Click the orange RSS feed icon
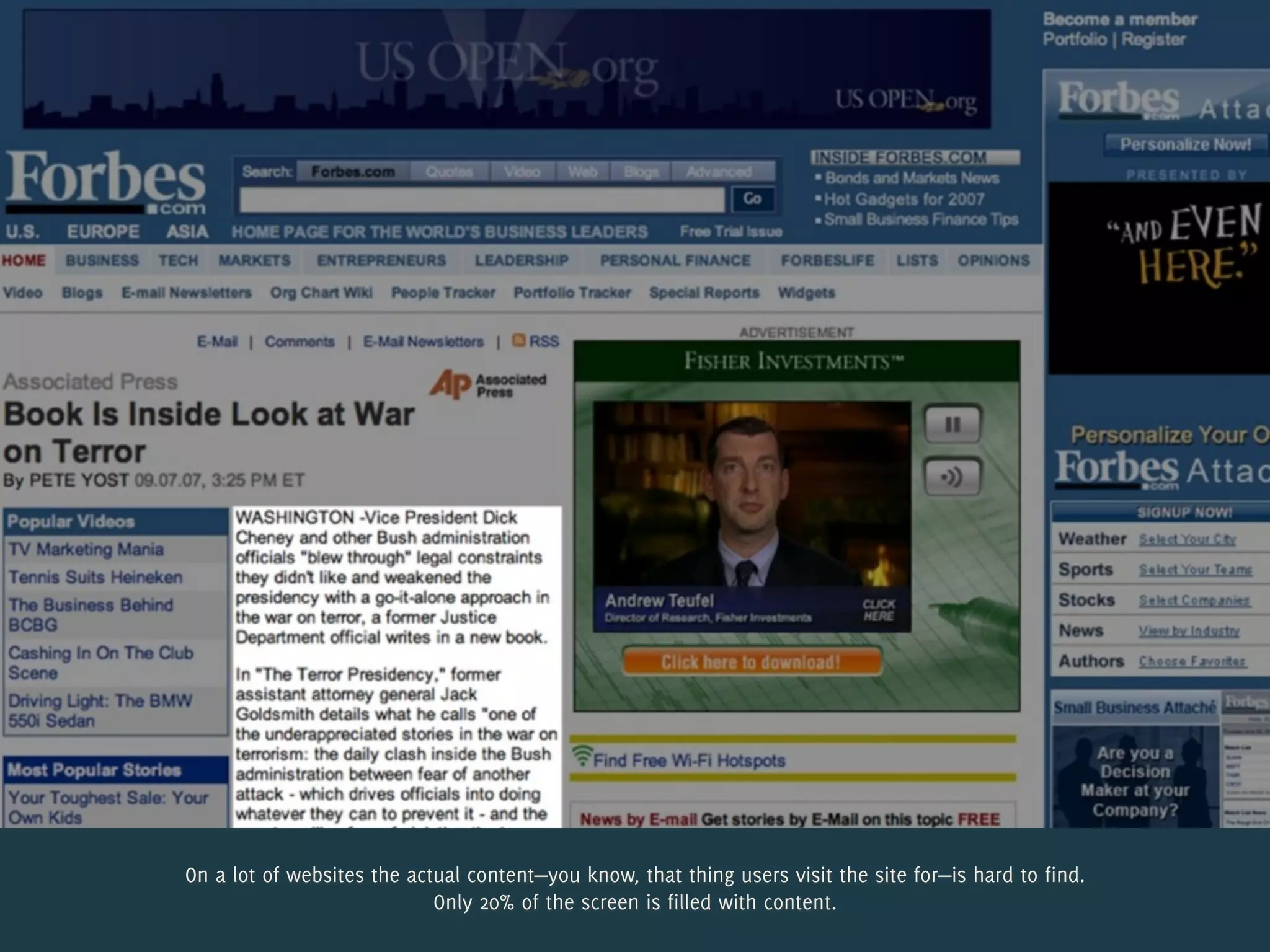1270x952 pixels. 519,340
